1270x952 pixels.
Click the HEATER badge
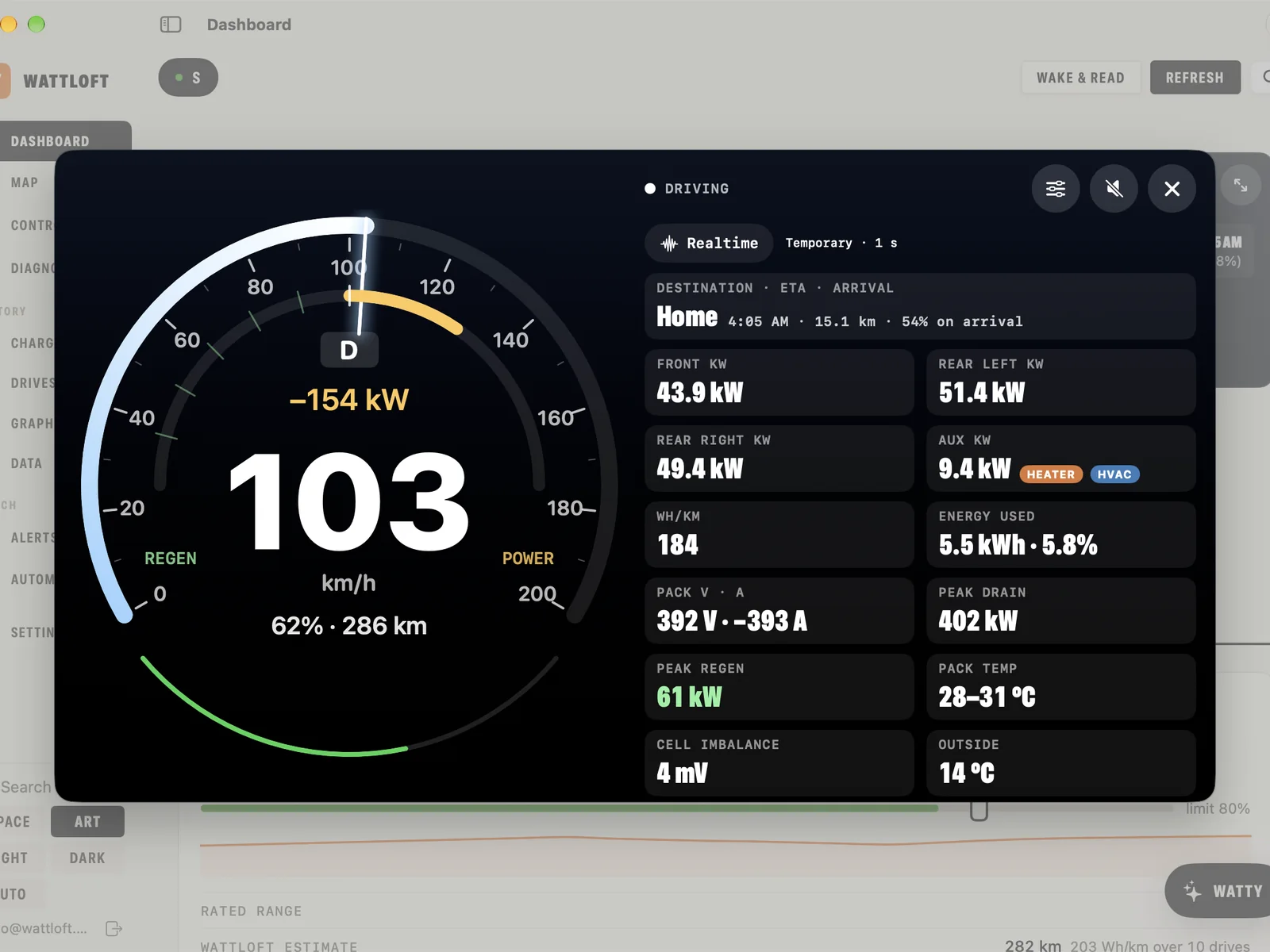[1051, 474]
